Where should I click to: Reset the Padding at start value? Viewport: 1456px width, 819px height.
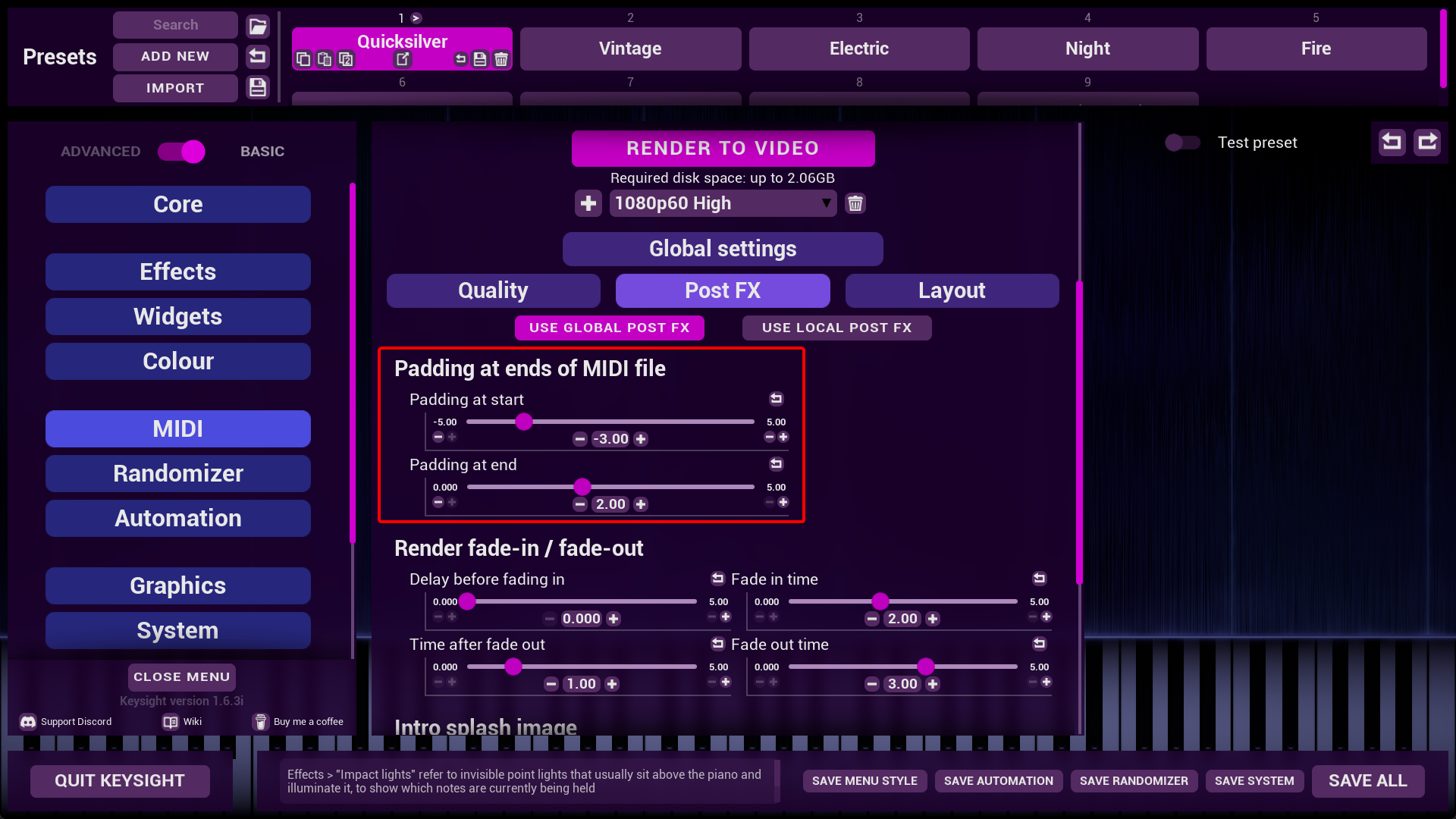point(776,399)
